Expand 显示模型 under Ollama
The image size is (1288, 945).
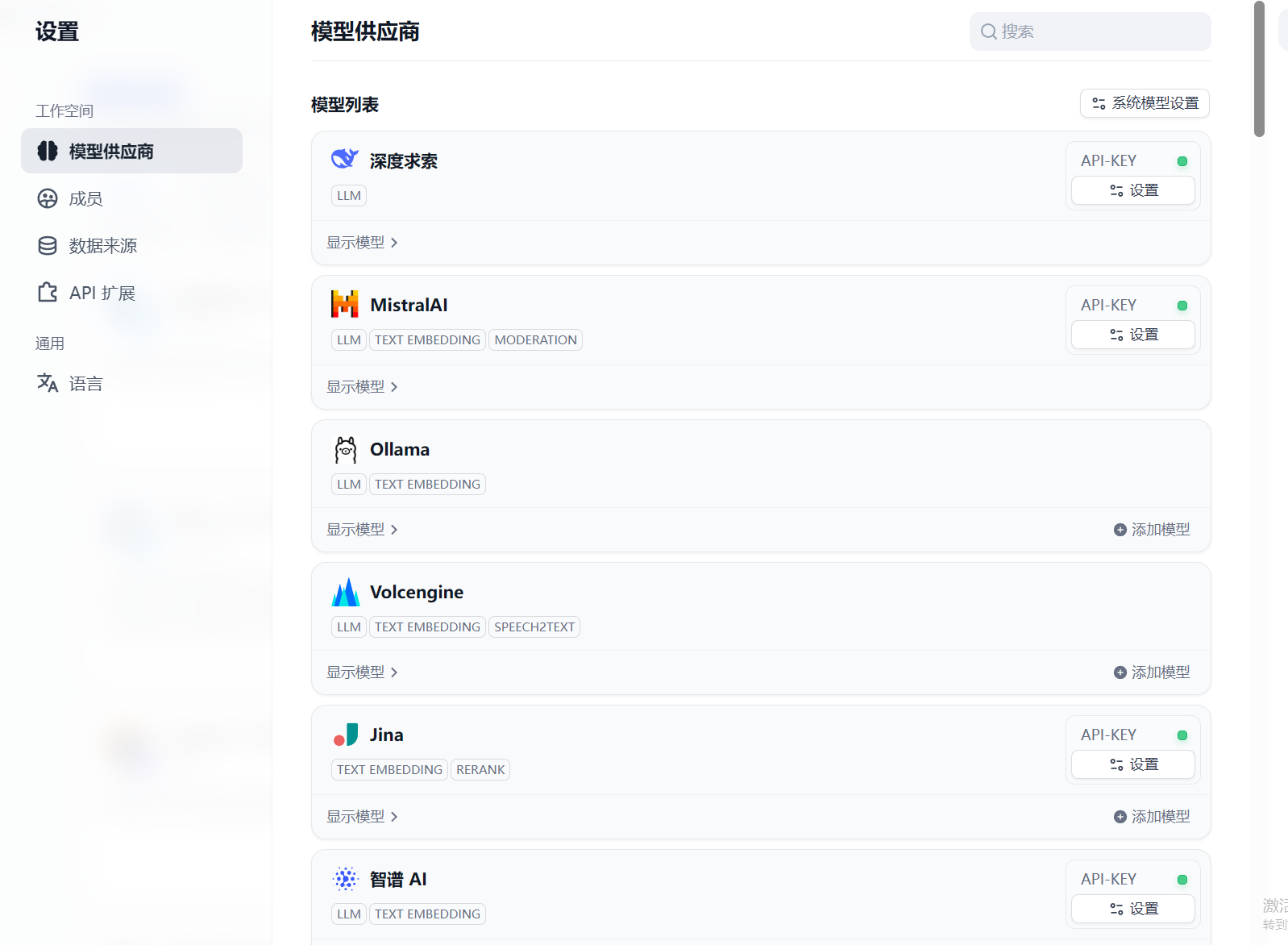point(362,530)
